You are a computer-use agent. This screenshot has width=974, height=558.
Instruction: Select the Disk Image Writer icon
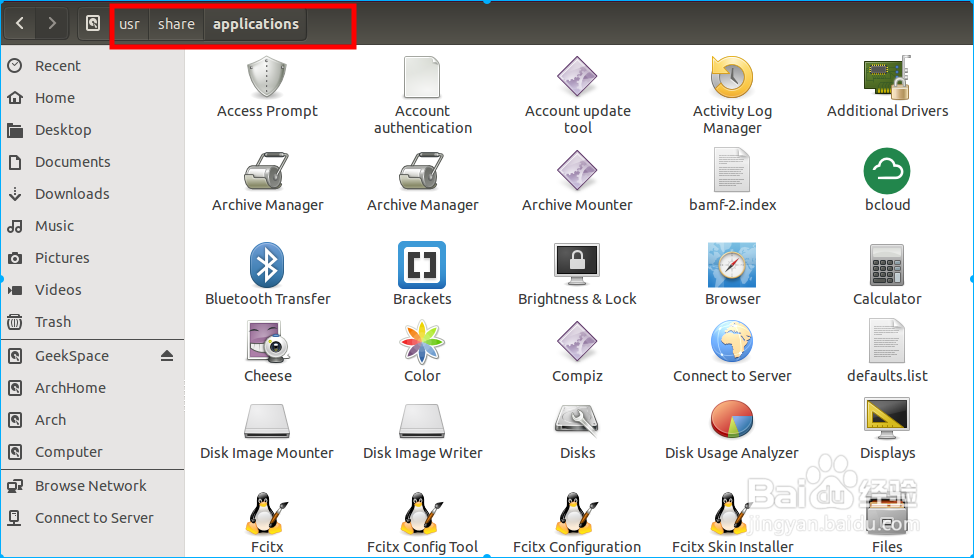422,421
